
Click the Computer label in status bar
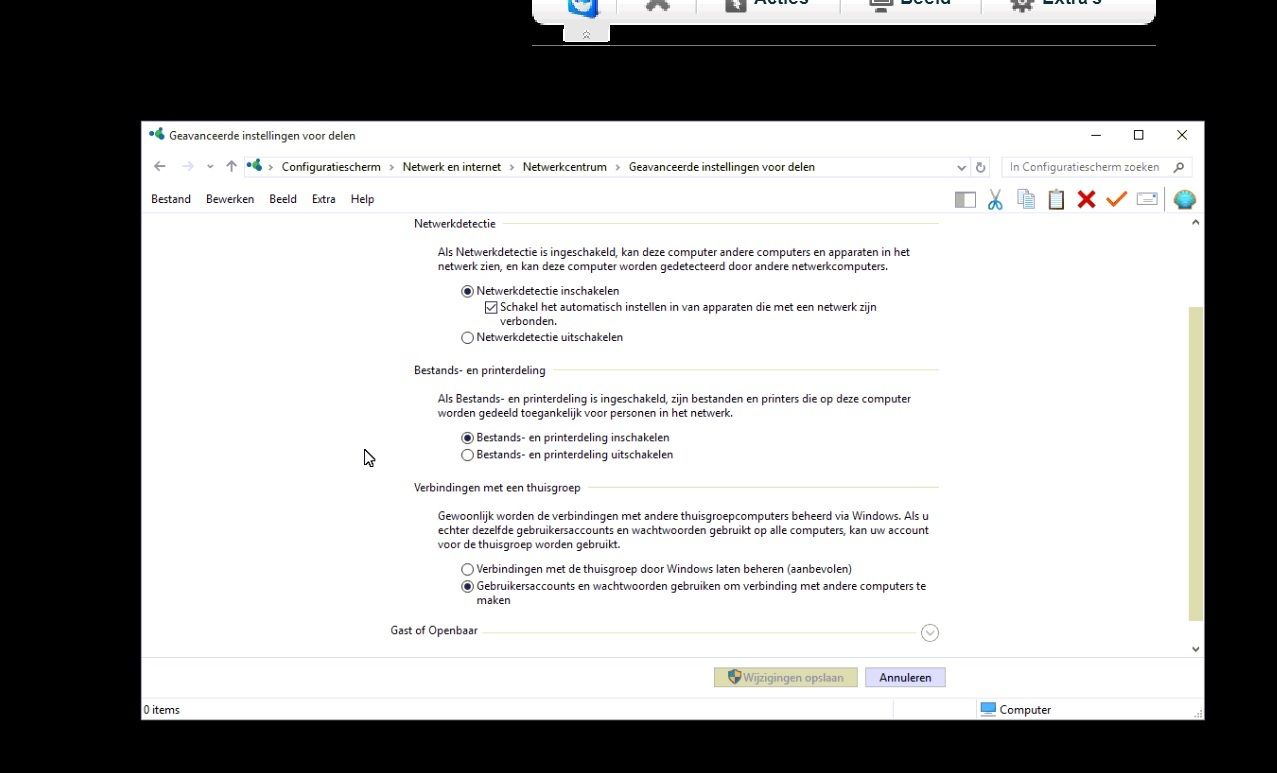[1025, 710]
